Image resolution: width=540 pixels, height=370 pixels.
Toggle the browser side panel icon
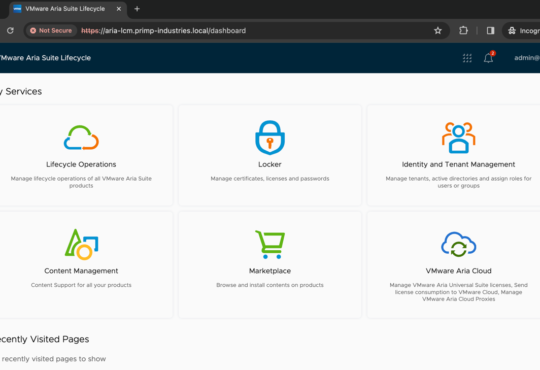[x=490, y=31]
